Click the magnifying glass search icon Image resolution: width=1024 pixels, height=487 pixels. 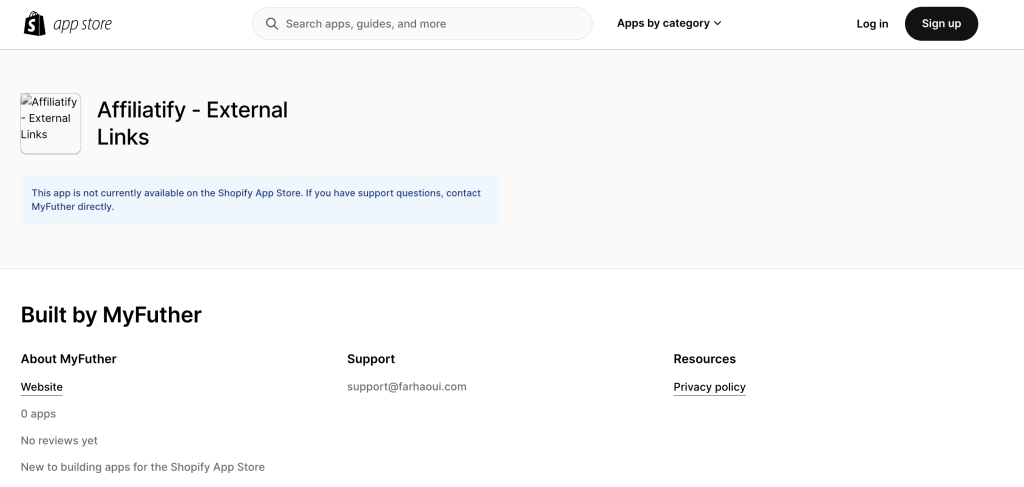coord(271,24)
